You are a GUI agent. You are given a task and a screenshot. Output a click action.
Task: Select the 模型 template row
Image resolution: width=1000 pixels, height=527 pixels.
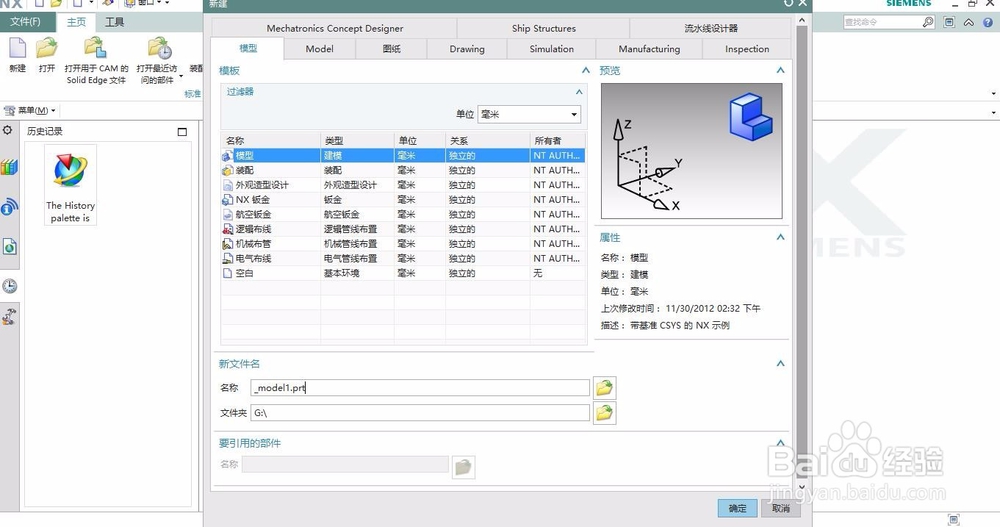point(402,155)
